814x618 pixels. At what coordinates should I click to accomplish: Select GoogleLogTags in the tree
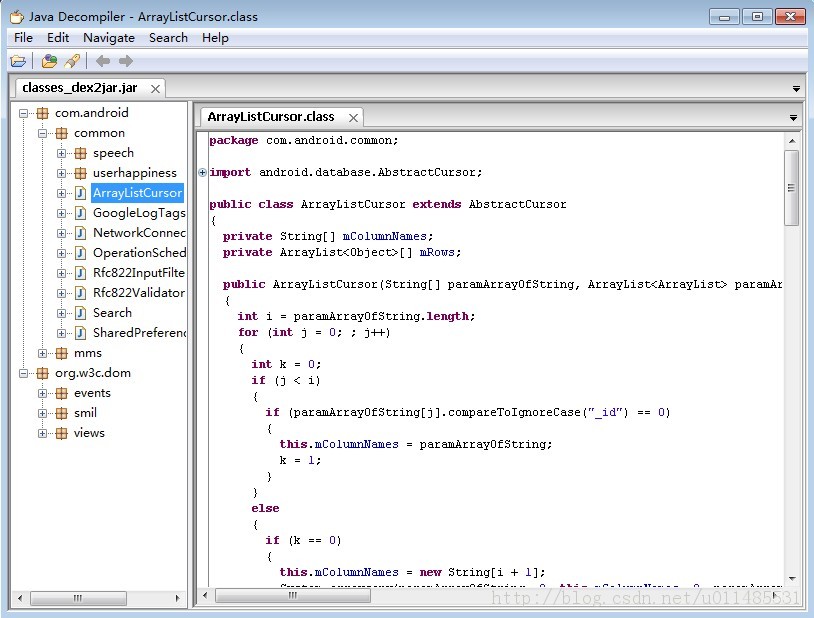[139, 213]
